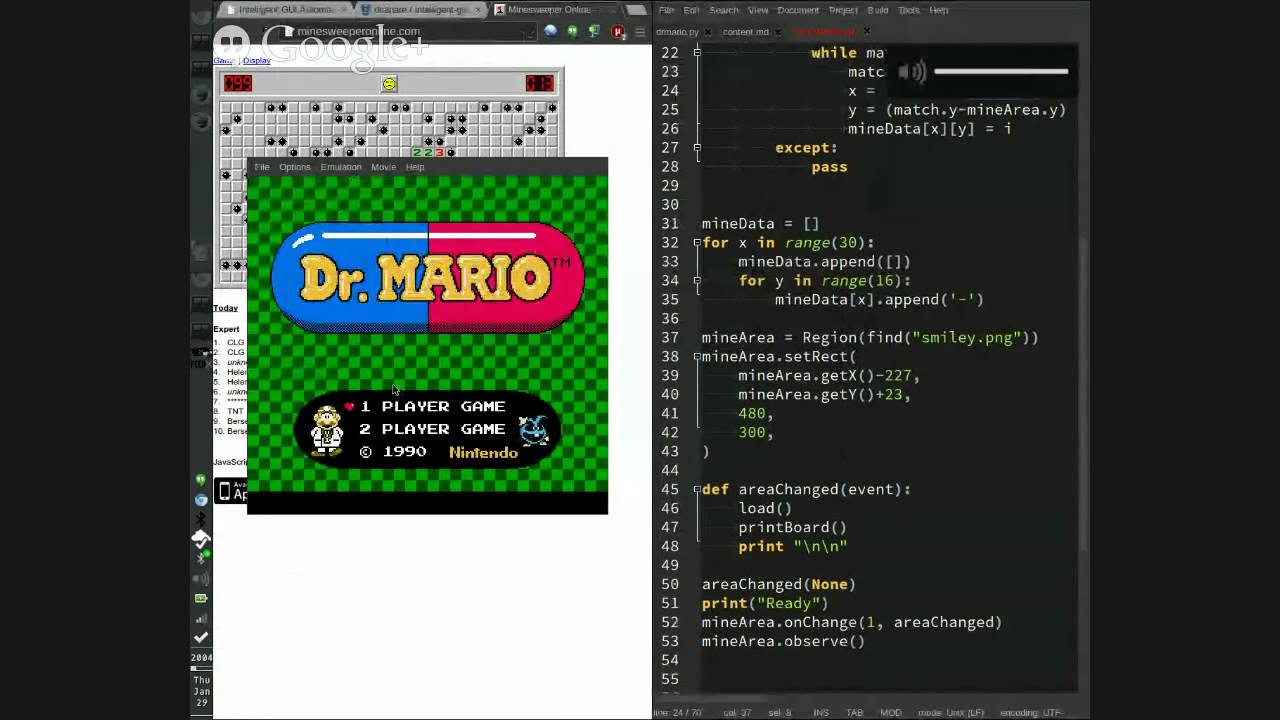
Task: Click the uBlock extension icon in browser
Action: pos(618,32)
